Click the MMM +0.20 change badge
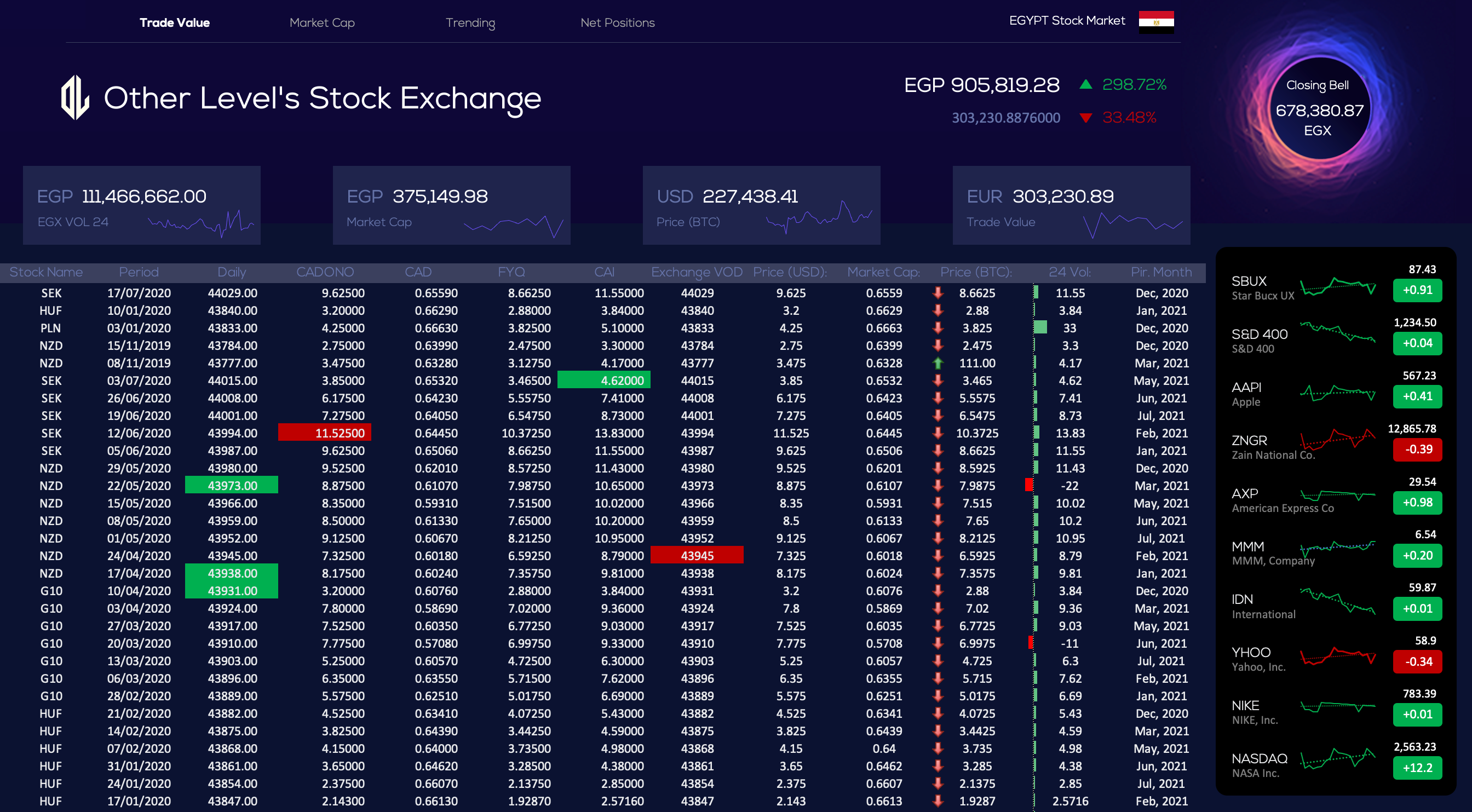The height and width of the screenshot is (812, 1472). click(x=1417, y=555)
